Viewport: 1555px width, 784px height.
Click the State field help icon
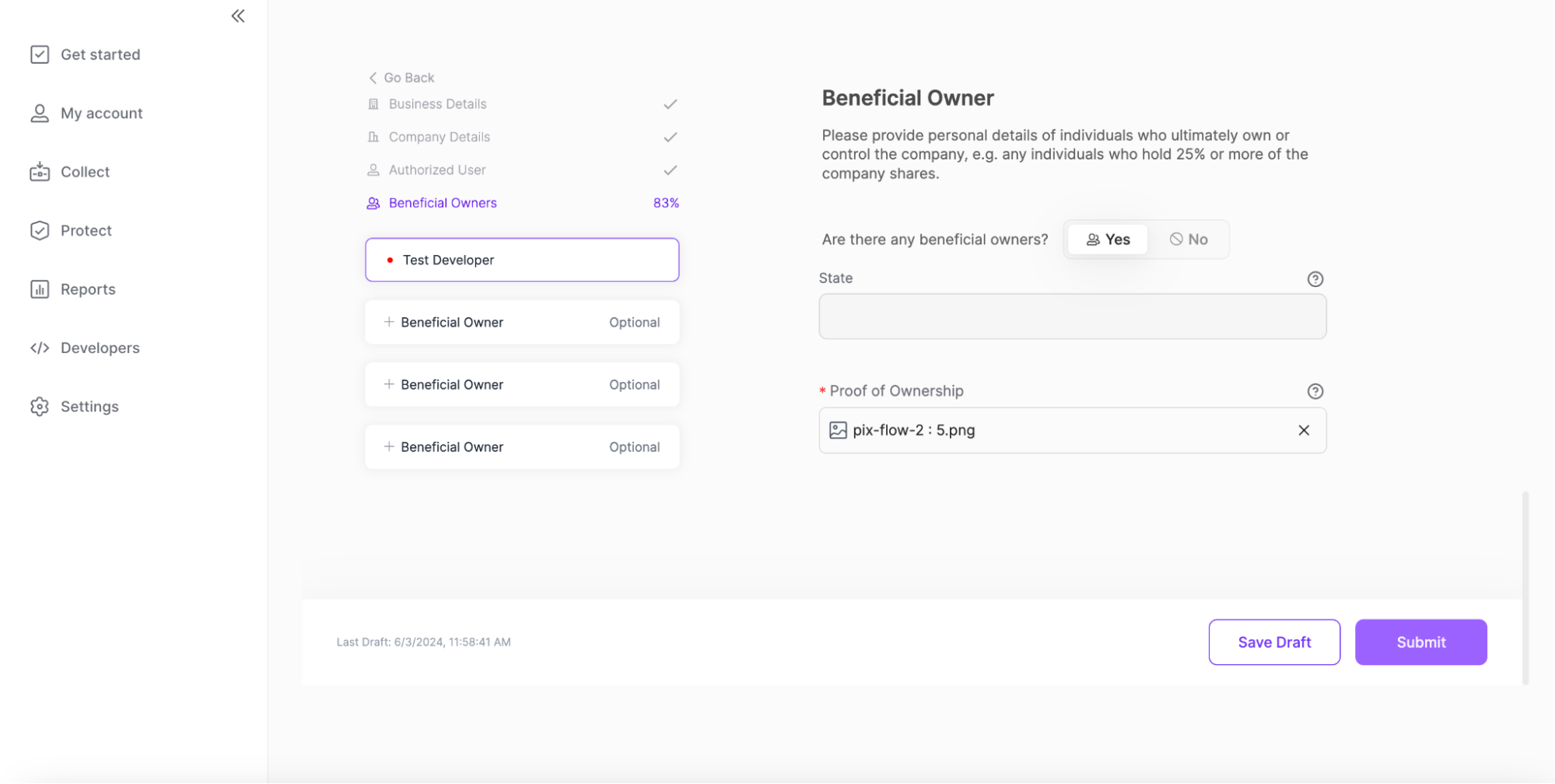[x=1315, y=279]
